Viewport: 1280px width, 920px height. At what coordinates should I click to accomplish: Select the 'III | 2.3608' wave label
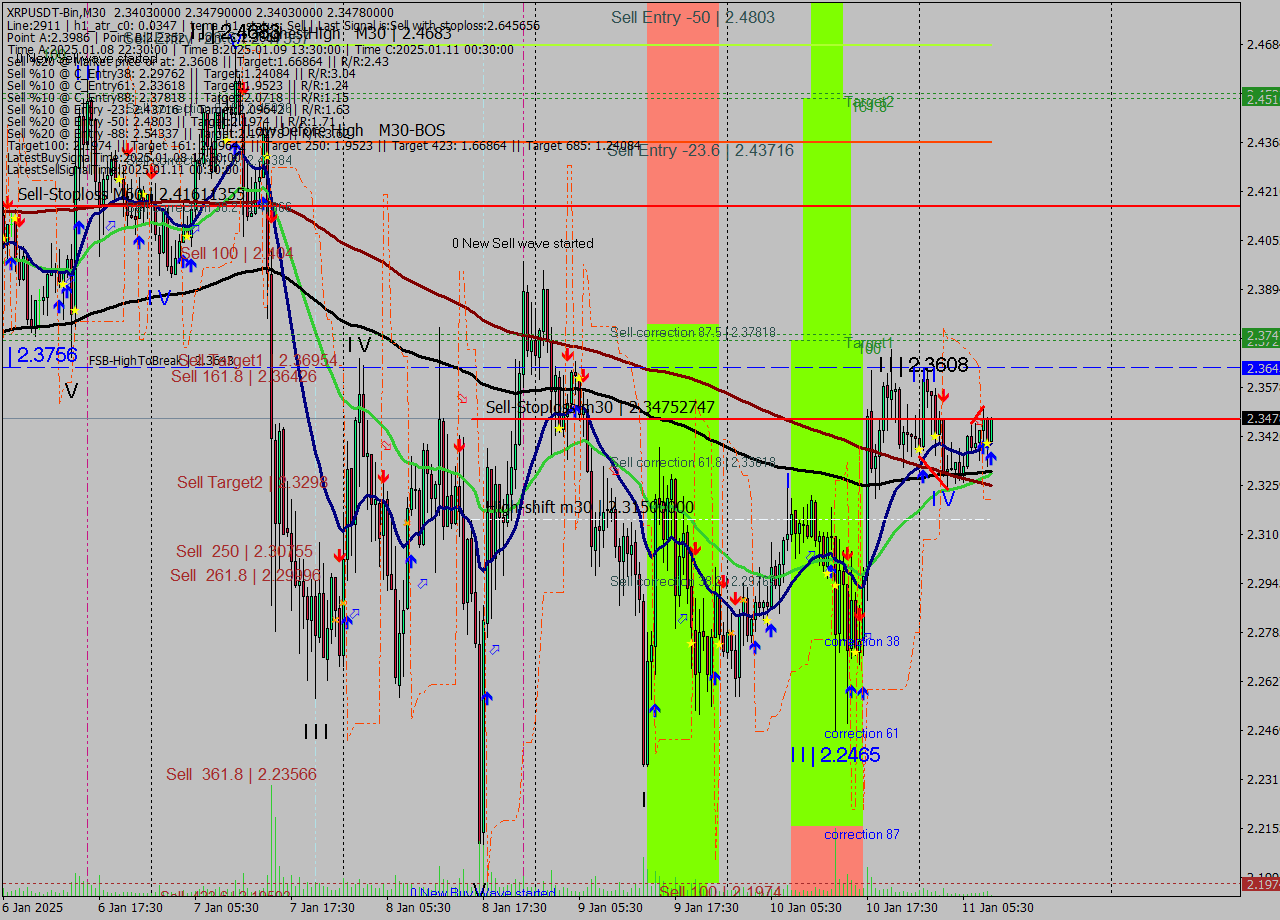(x=923, y=366)
